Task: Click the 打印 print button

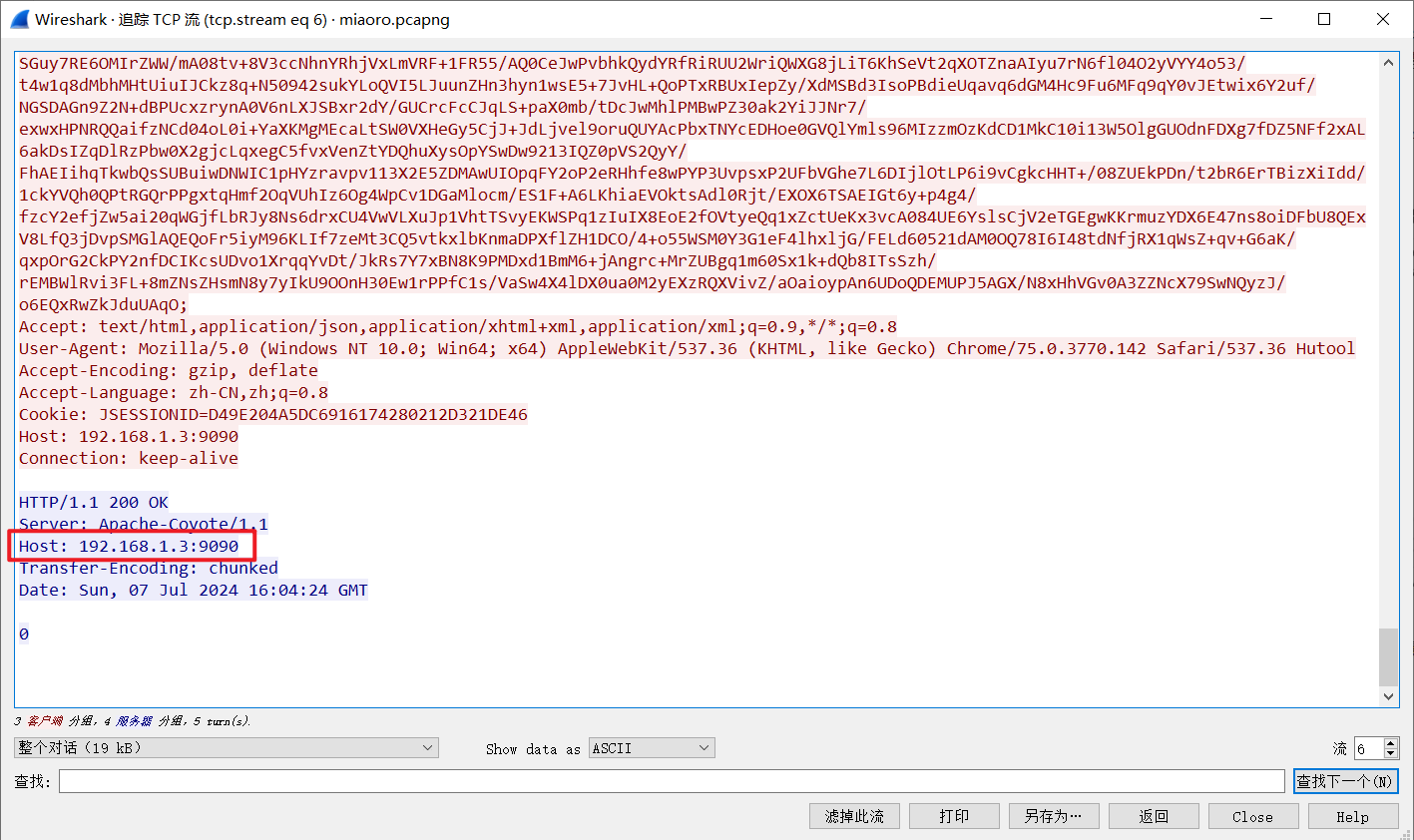Action: point(954,816)
